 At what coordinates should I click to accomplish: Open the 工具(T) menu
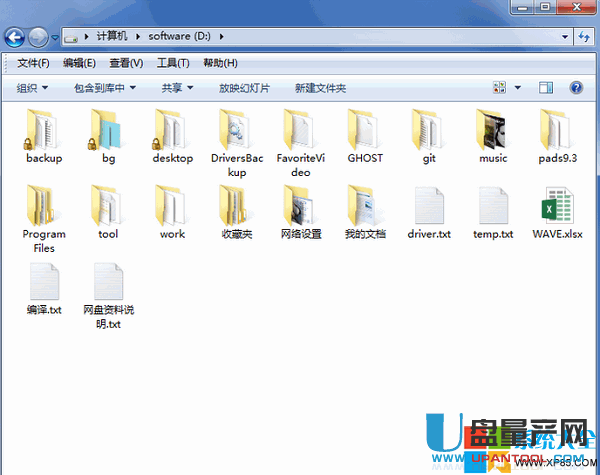coord(173,63)
